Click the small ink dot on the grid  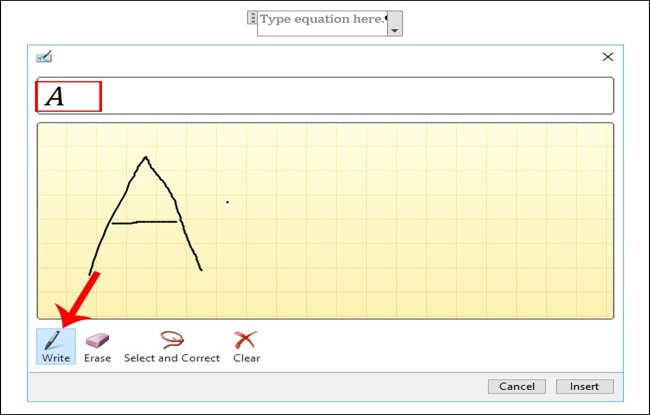[227, 203]
